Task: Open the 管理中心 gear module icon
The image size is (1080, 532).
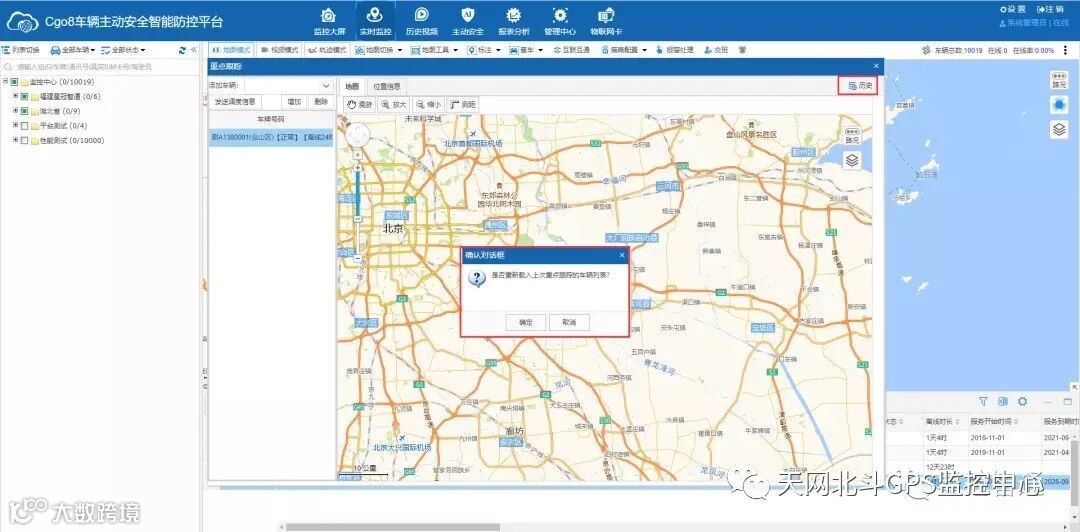Action: (x=560, y=15)
